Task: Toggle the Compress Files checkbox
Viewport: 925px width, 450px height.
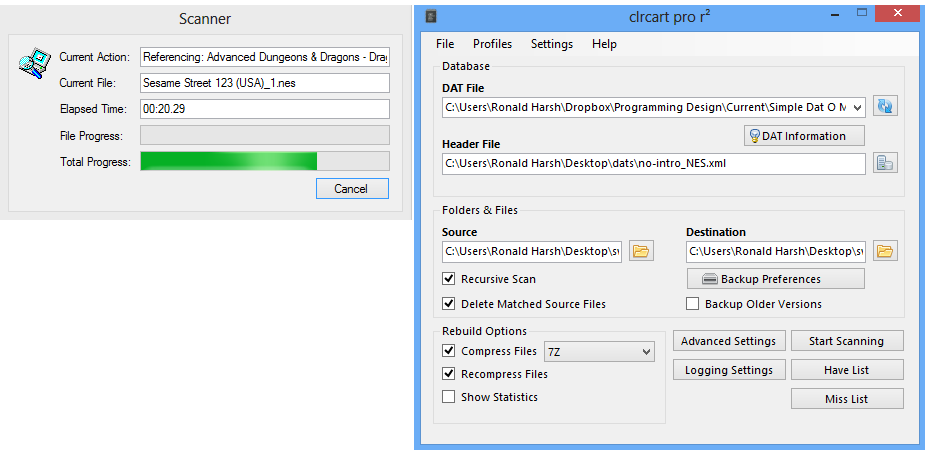Action: pos(449,351)
